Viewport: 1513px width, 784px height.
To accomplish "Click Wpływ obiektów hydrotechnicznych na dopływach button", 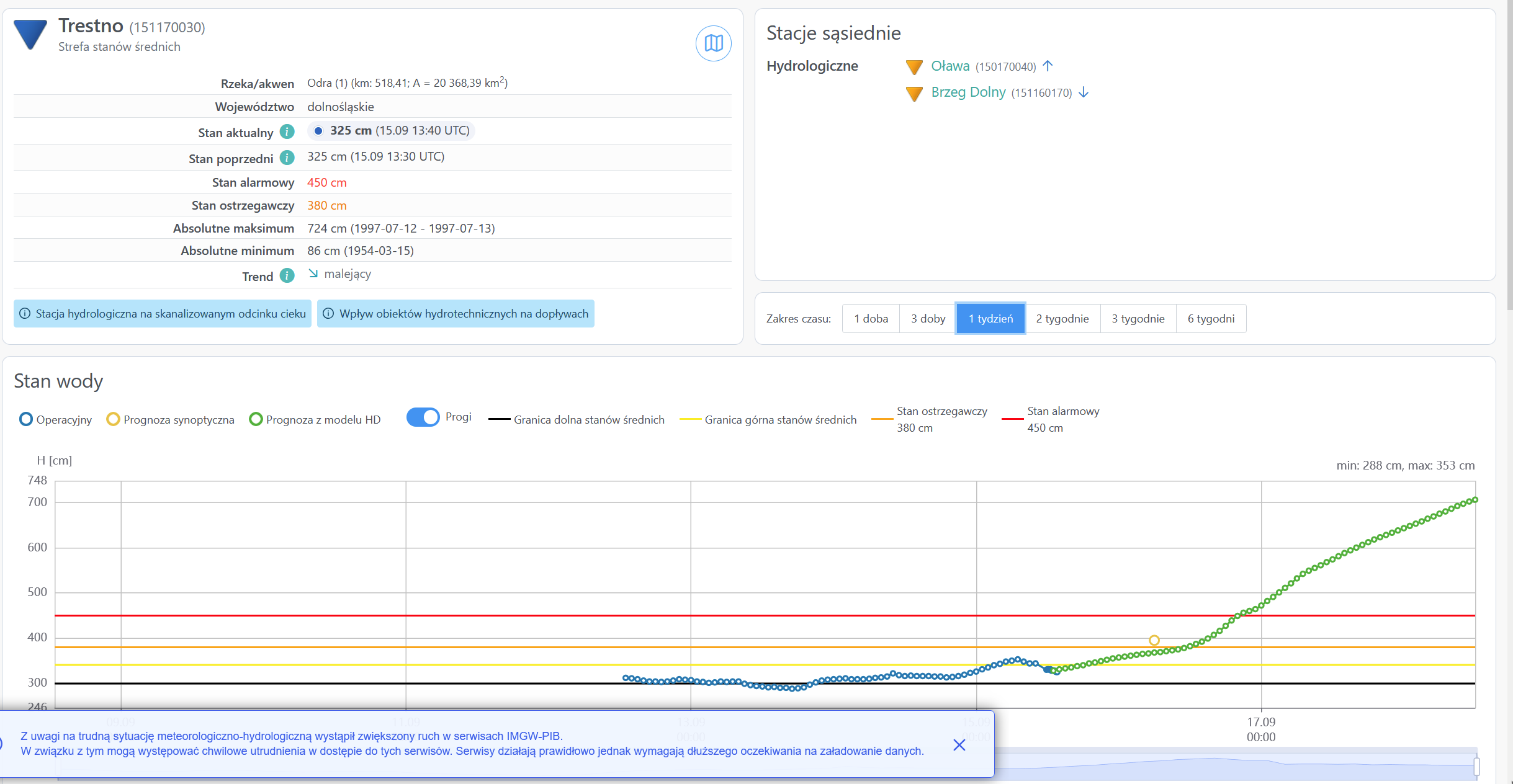I will 456,314.
